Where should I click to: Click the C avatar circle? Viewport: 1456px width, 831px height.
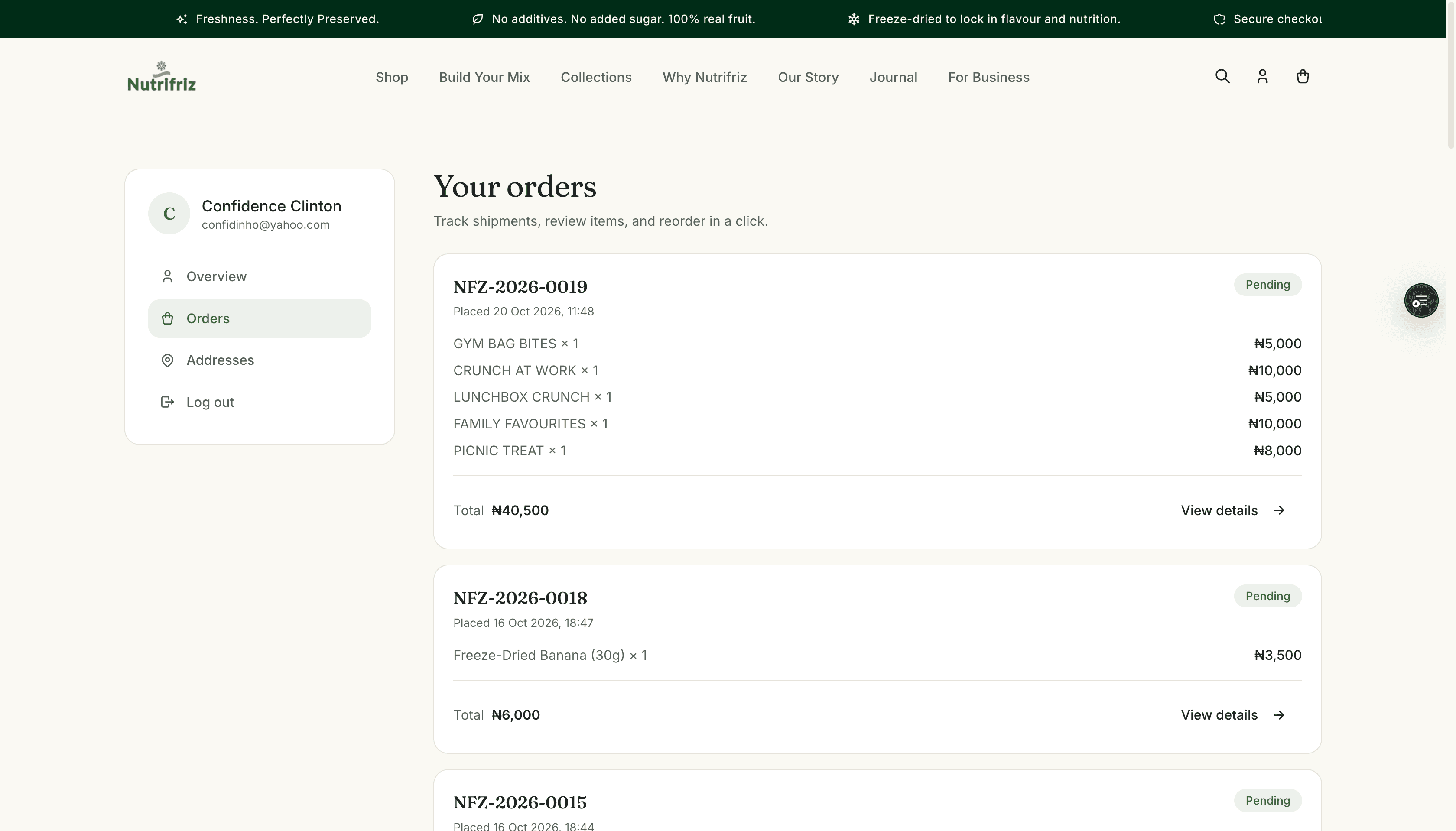pyautogui.click(x=169, y=214)
